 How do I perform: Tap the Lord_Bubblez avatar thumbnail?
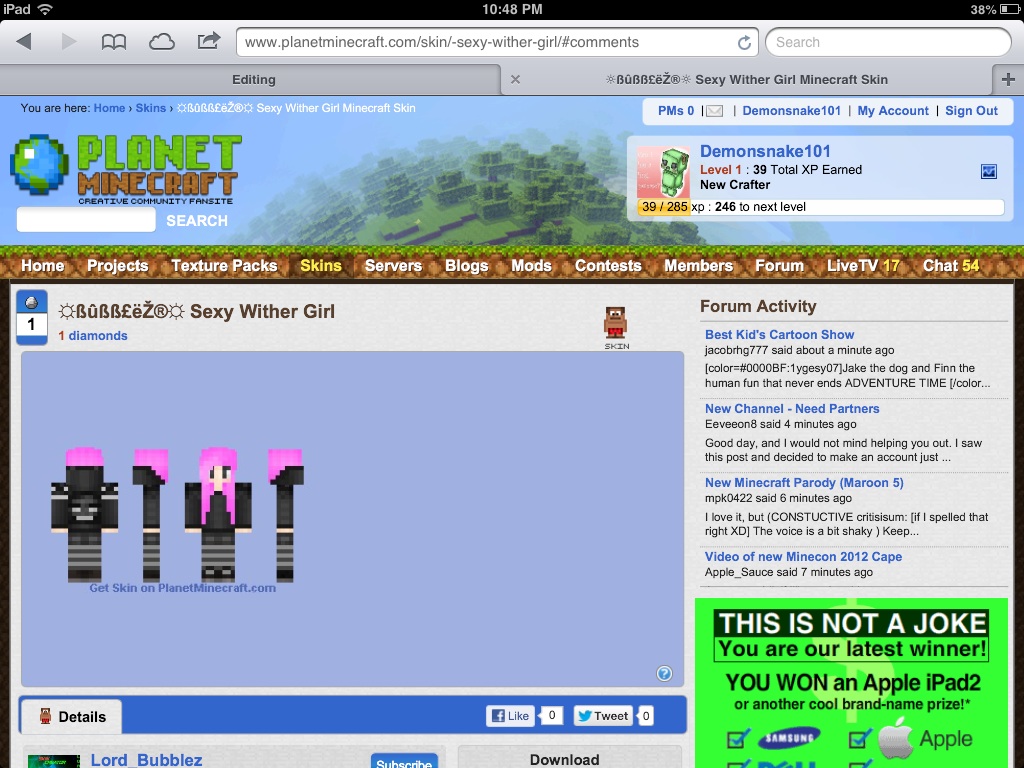(x=54, y=761)
